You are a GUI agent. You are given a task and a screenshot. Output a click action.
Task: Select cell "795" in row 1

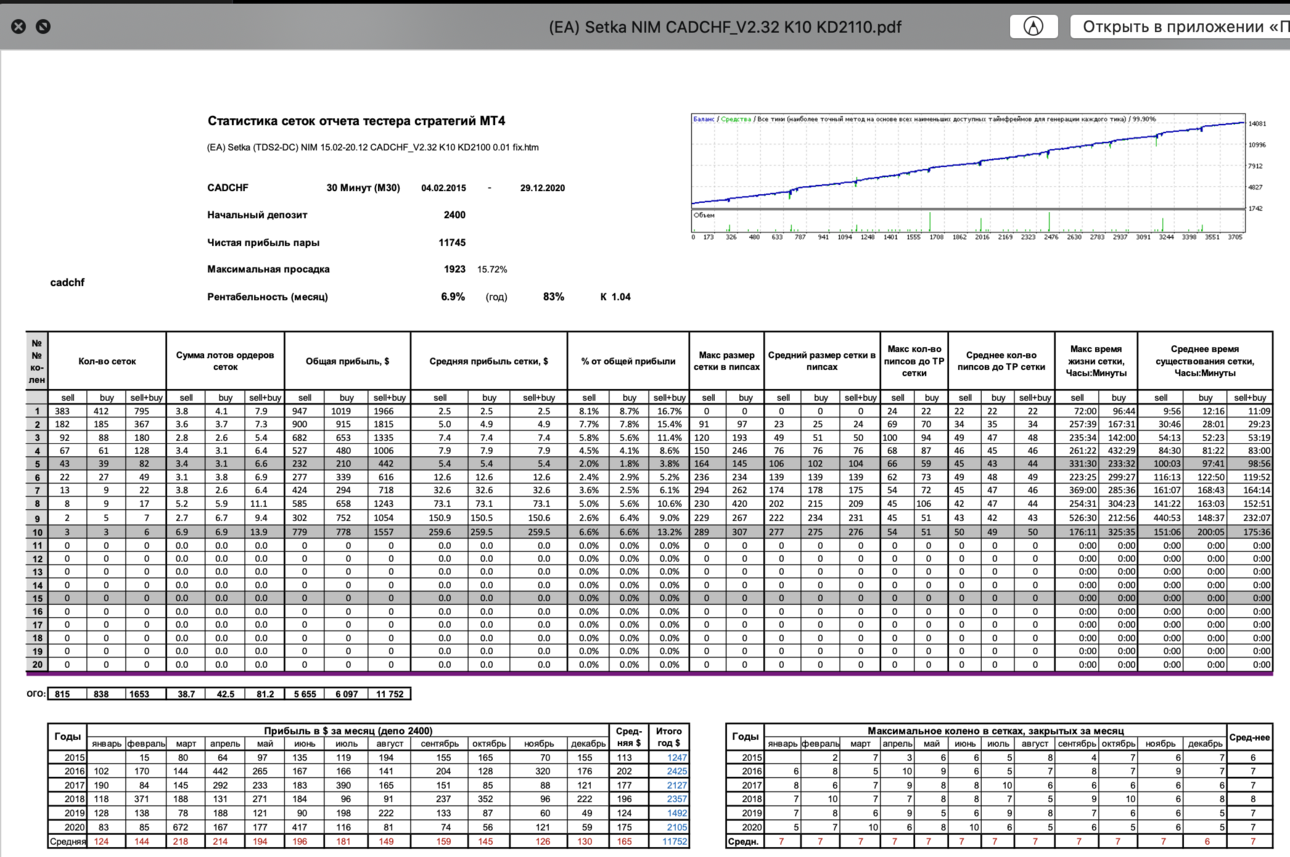tap(146, 411)
